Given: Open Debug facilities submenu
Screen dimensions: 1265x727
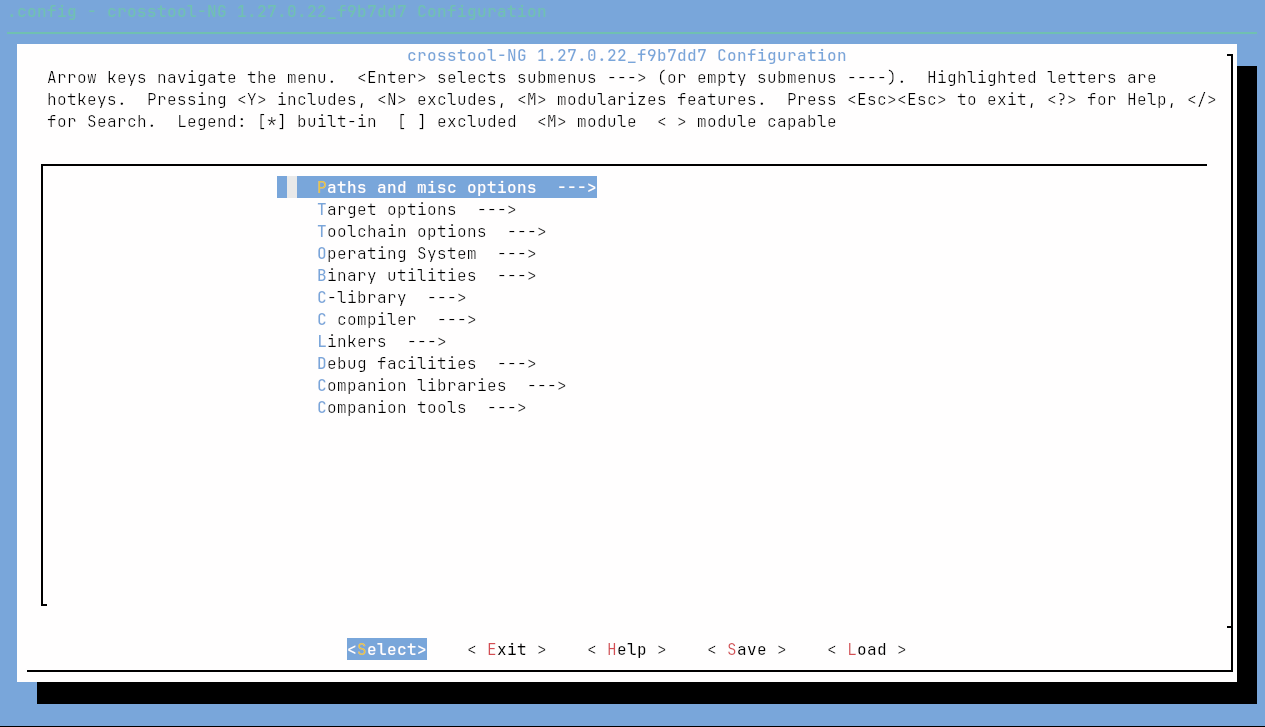Looking at the screenshot, I should pyautogui.click(x=426, y=363).
